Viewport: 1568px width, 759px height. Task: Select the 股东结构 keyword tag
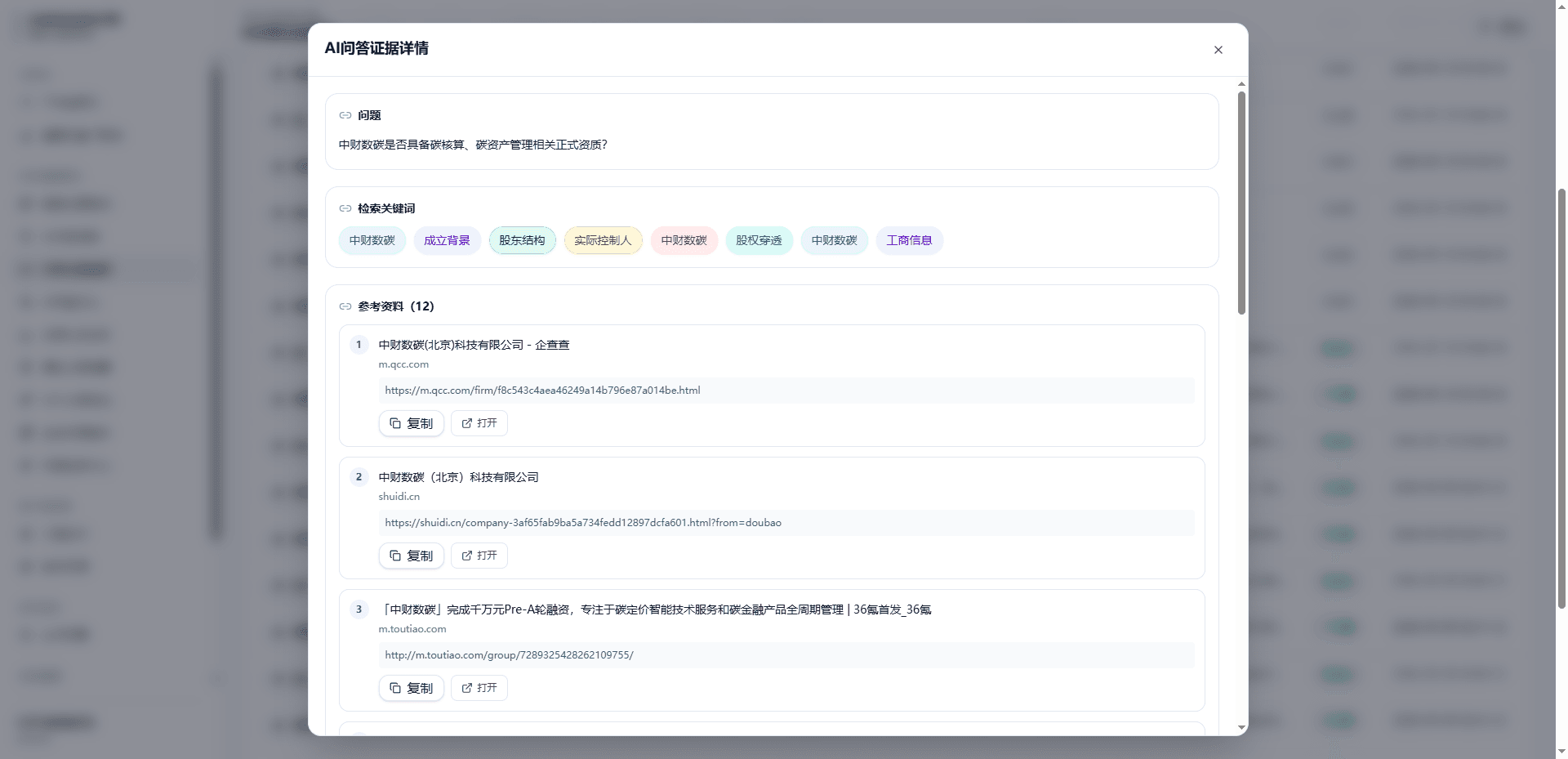point(522,240)
